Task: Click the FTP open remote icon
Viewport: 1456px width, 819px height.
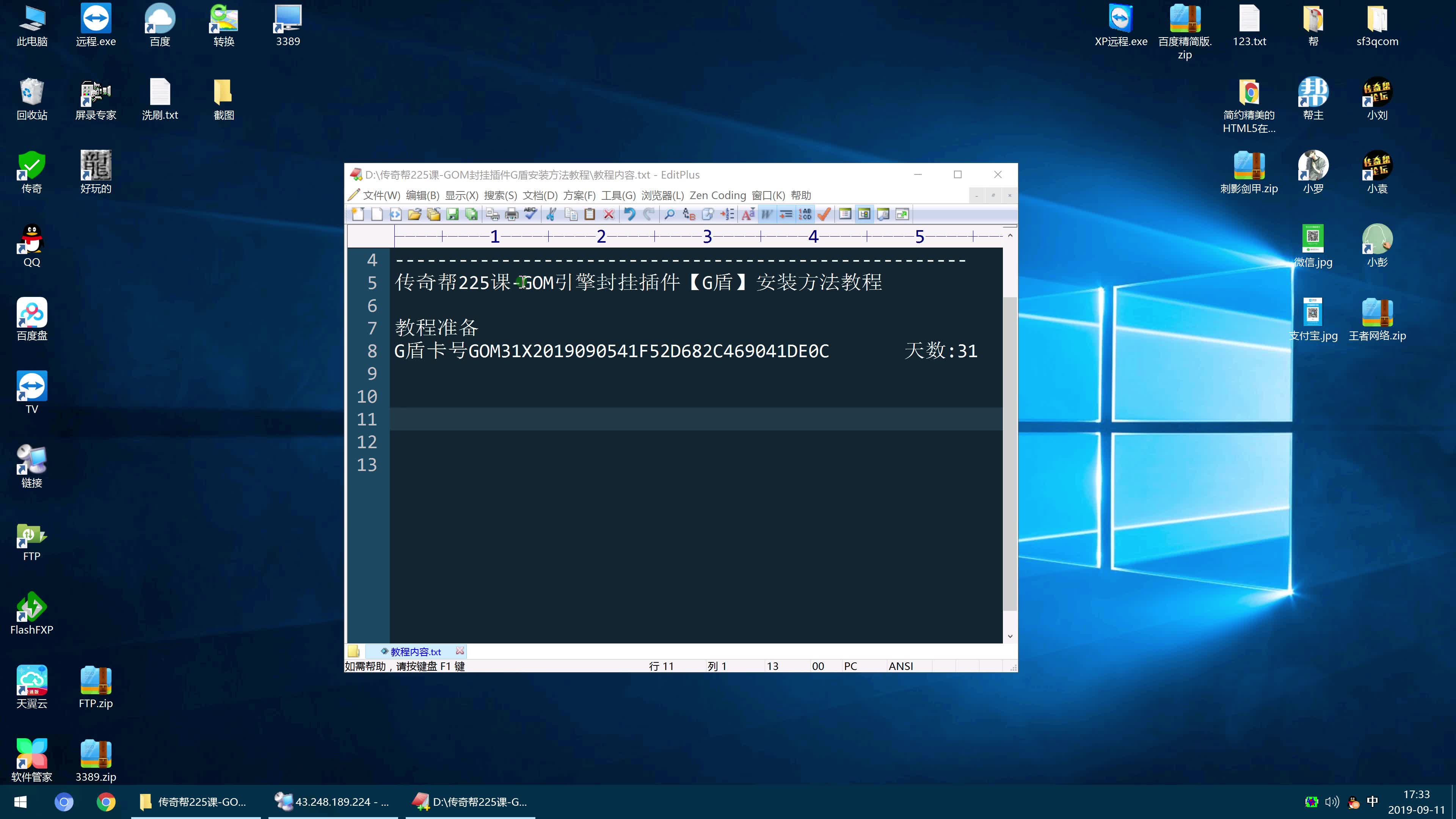Action: pos(433,214)
